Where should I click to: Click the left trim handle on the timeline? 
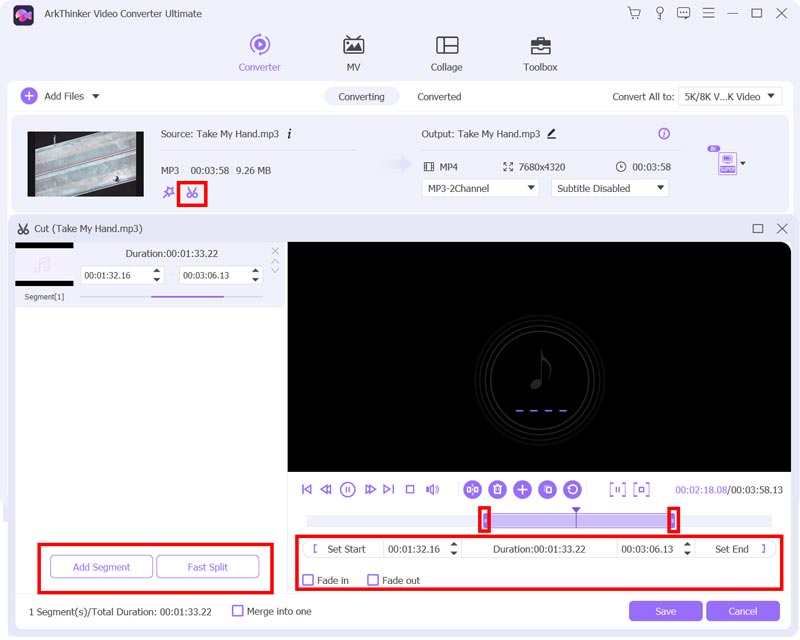click(x=485, y=521)
